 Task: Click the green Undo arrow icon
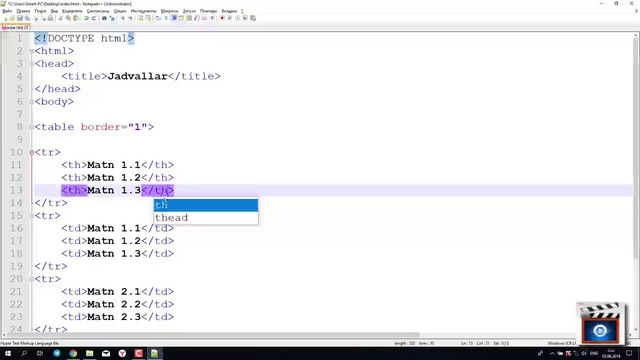pyautogui.click(x=86, y=18)
